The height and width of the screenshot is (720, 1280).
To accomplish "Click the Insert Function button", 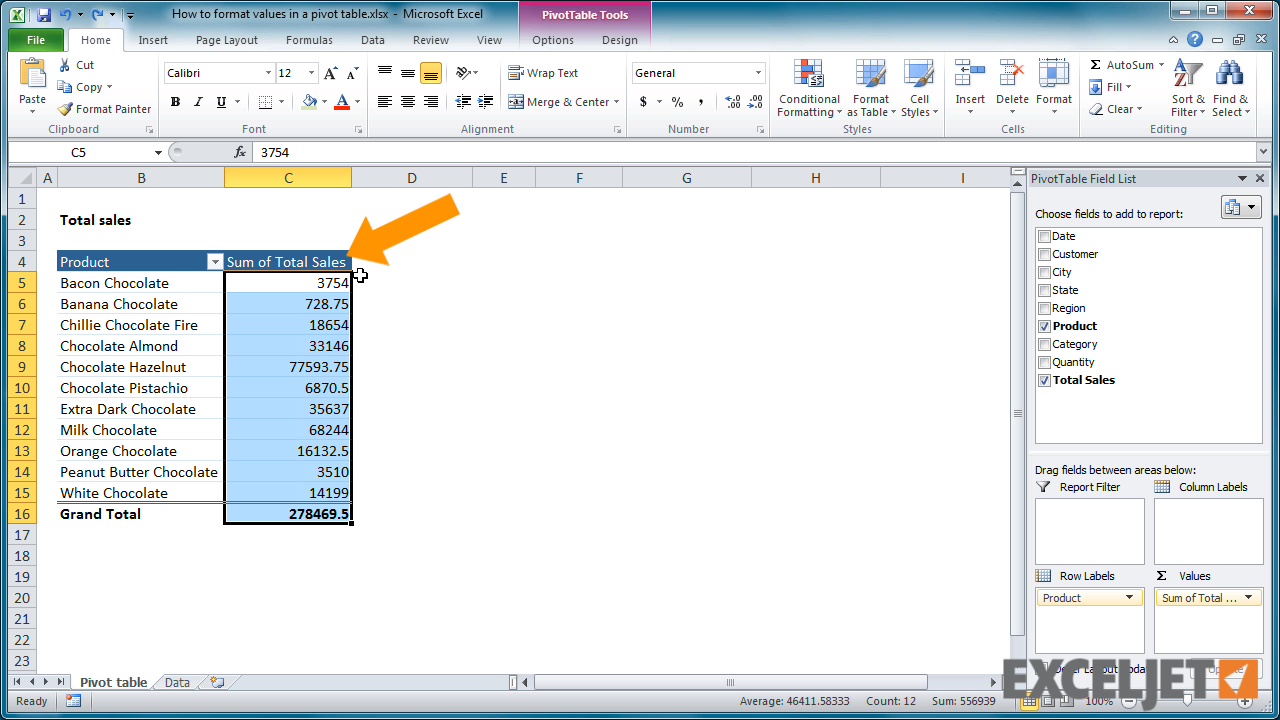I will coord(238,152).
